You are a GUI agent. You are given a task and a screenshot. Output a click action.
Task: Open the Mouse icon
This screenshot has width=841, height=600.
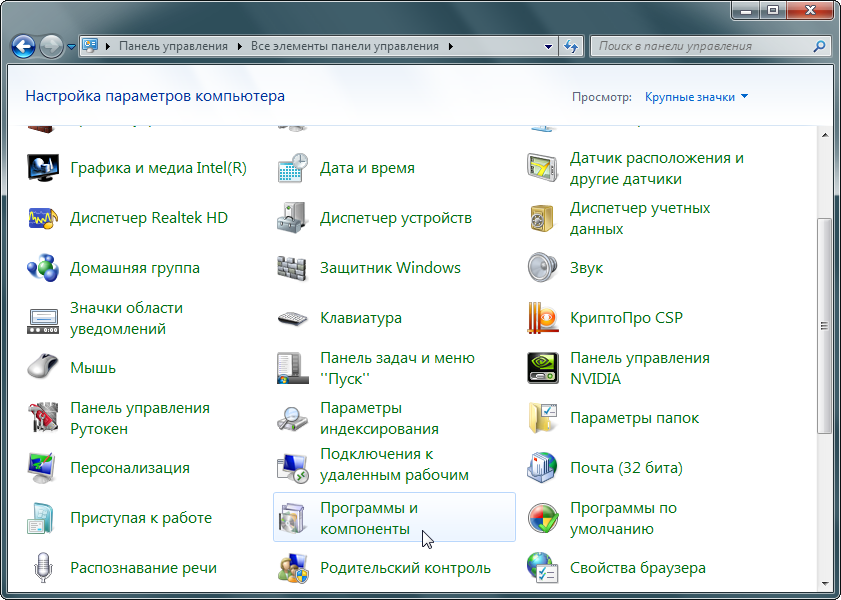click(x=43, y=367)
